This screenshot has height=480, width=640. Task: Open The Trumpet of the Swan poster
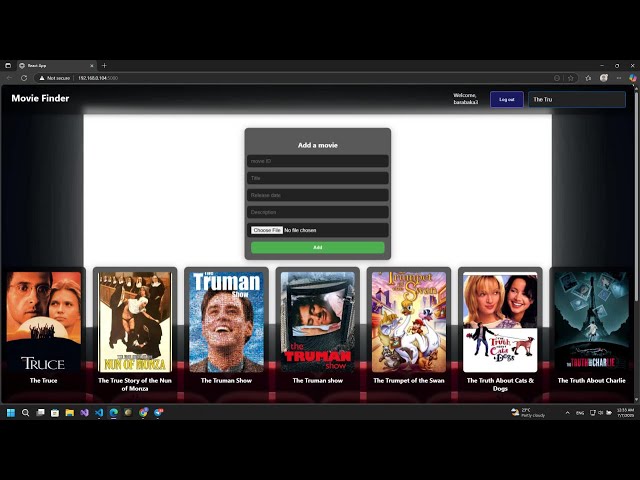coord(409,322)
